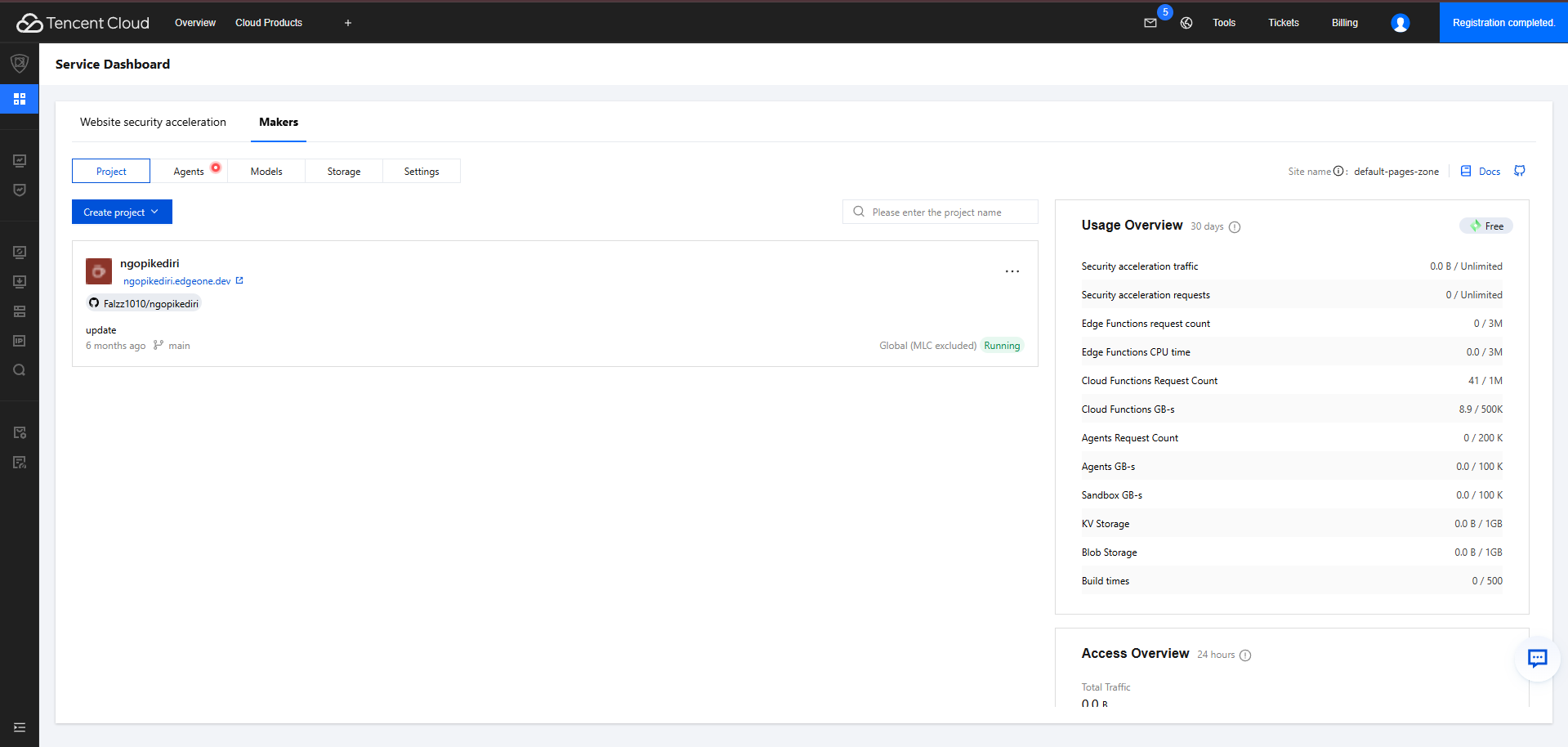Click the KV Storage usage row
The height and width of the screenshot is (747, 1568).
pyautogui.click(x=1292, y=524)
